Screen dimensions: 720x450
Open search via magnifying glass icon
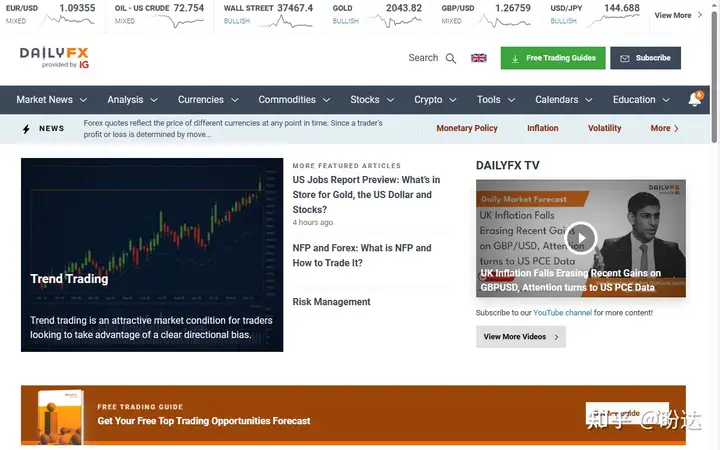click(x=451, y=58)
